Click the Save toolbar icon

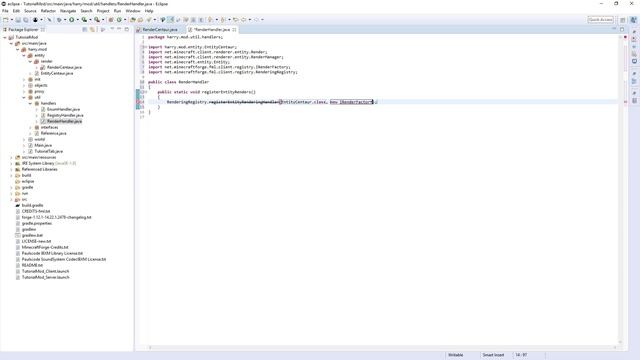(18, 20)
